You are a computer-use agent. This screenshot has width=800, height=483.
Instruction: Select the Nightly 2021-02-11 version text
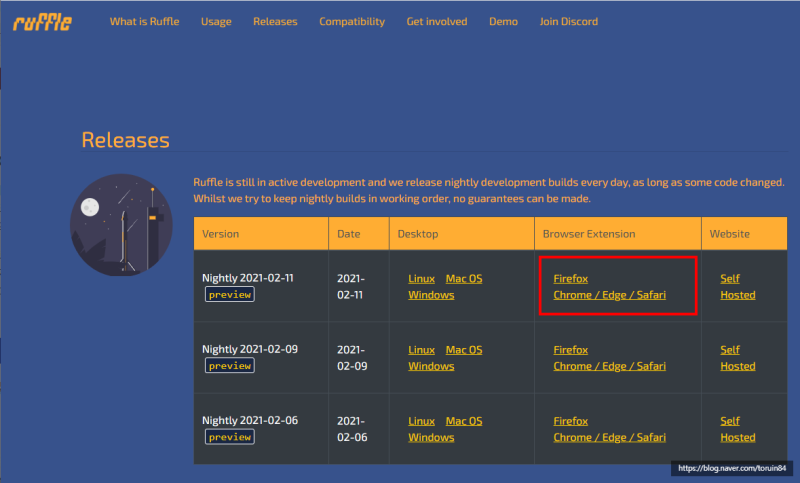pos(248,278)
